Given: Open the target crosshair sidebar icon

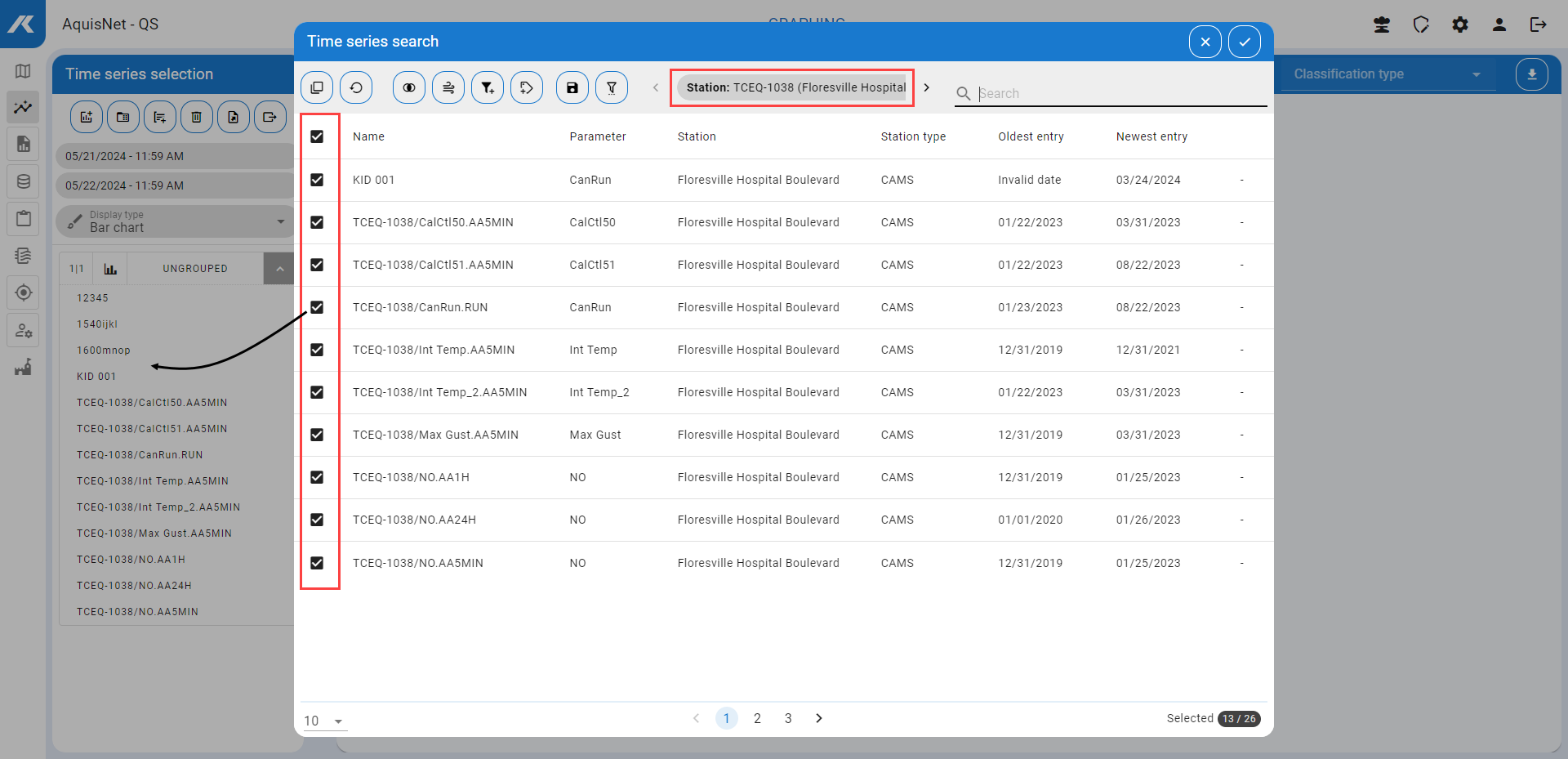Looking at the screenshot, I should pos(23,292).
